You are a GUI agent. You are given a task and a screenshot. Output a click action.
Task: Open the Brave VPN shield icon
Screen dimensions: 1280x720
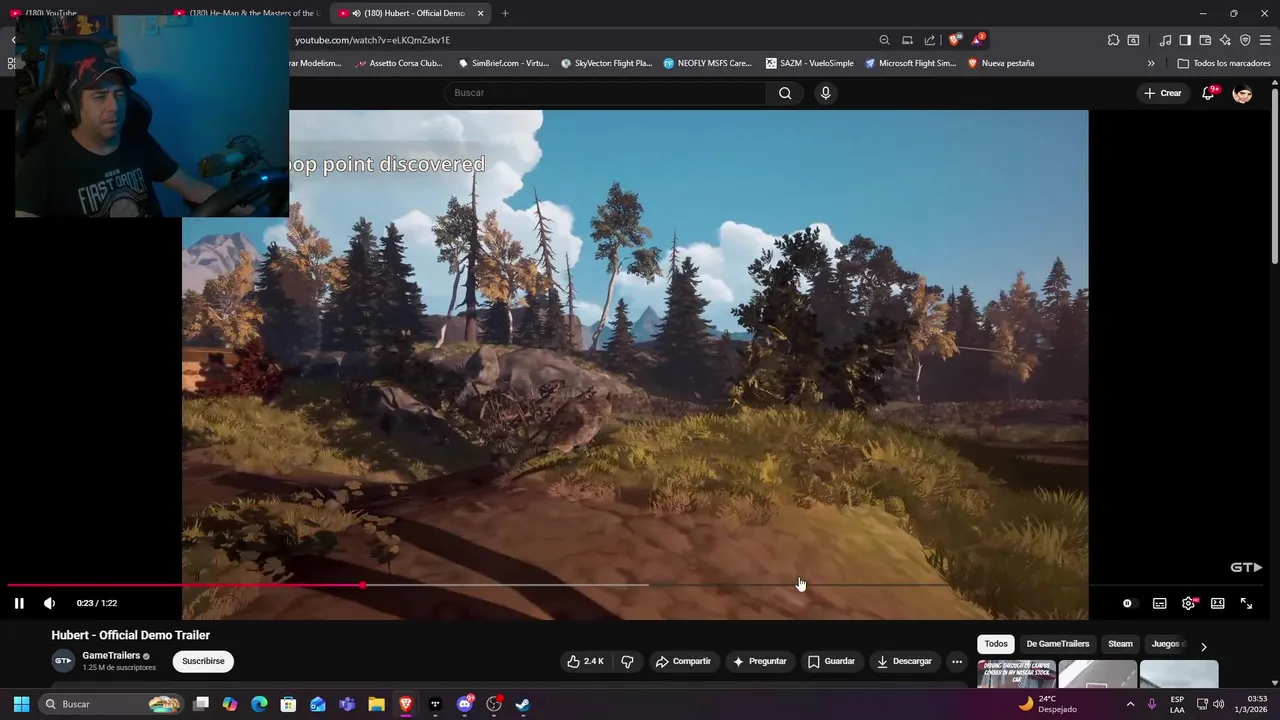[1245, 40]
